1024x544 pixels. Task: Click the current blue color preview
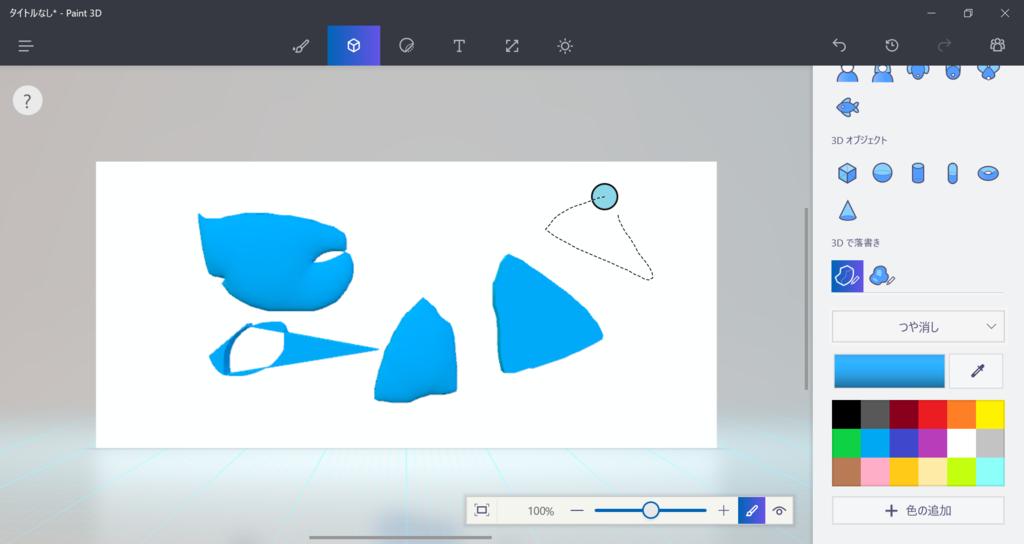(889, 371)
